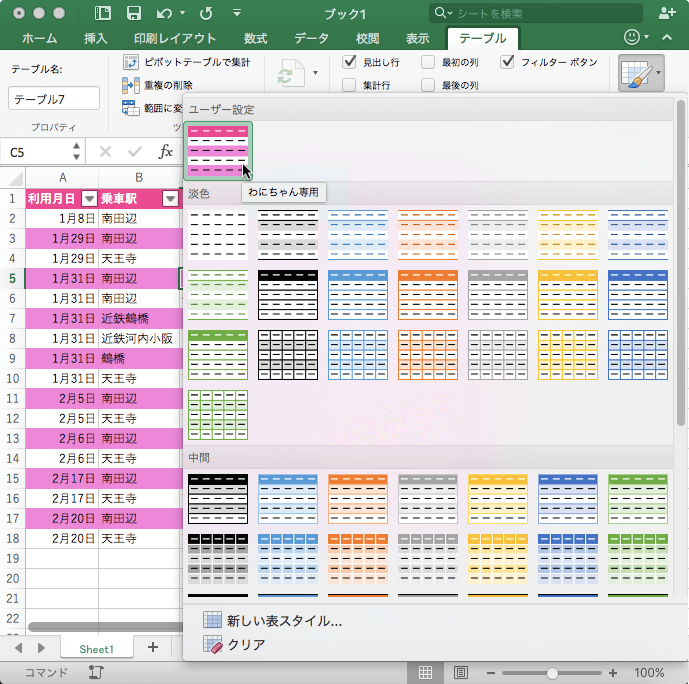Screen dimensions: 689x684
Task: Click the テーブル名 input field
Action: pyautogui.click(x=54, y=98)
